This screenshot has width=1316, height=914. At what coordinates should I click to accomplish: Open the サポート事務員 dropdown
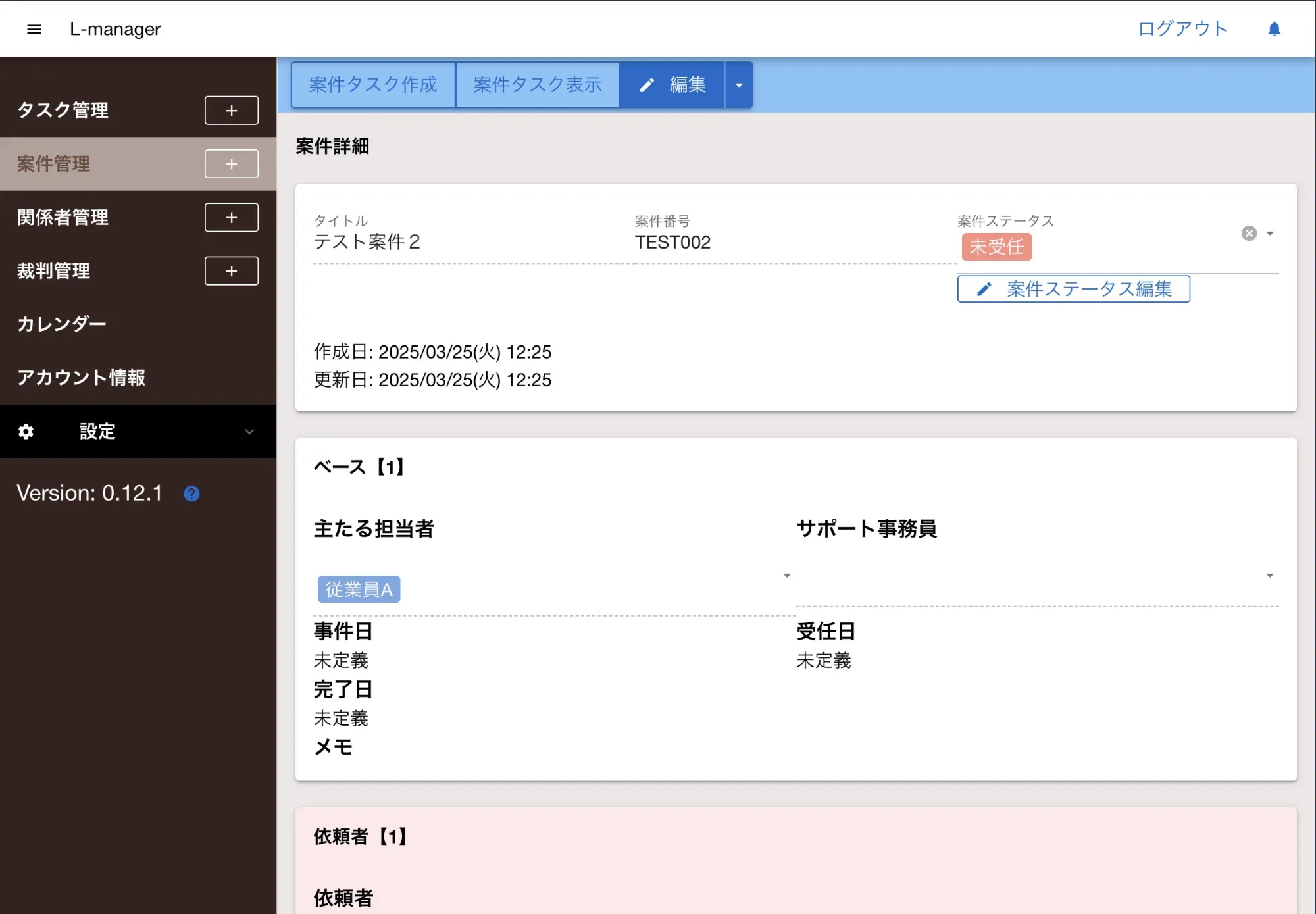(1269, 576)
